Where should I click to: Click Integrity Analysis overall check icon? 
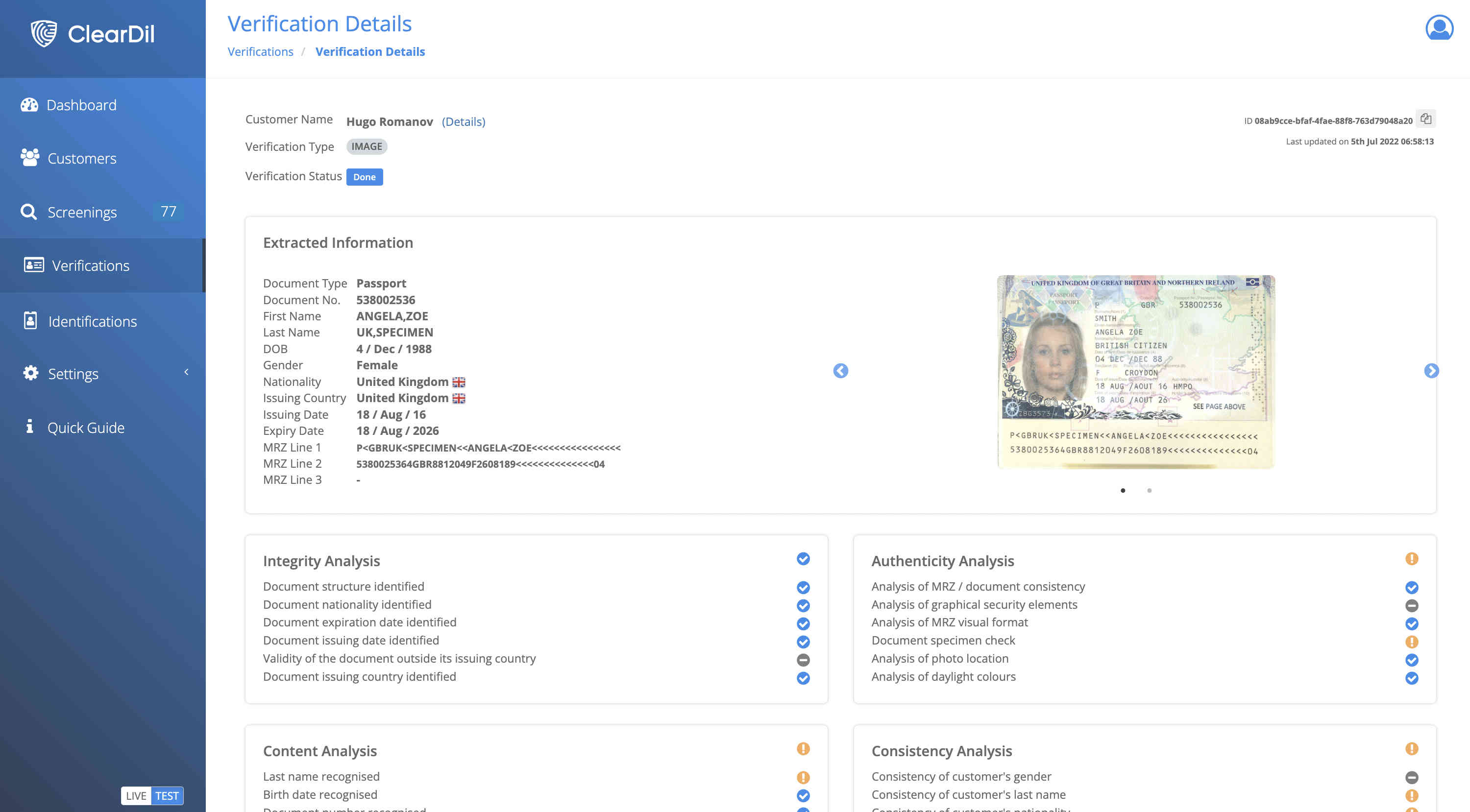point(803,559)
